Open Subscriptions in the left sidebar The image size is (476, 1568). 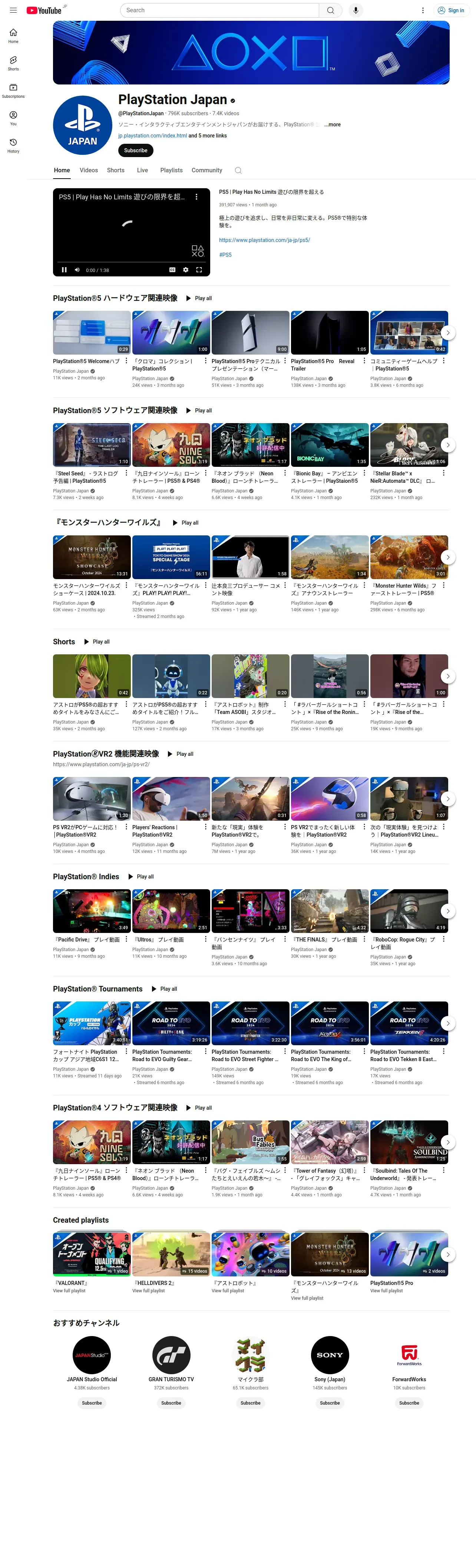coord(13,91)
